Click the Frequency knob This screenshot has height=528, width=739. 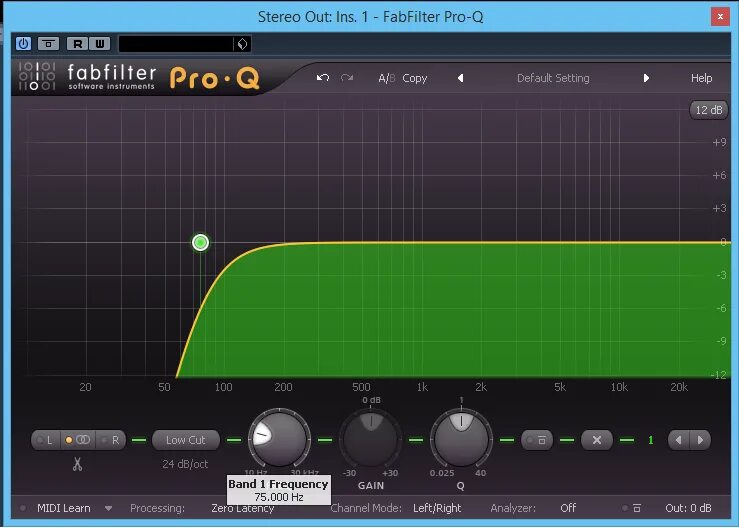279,440
